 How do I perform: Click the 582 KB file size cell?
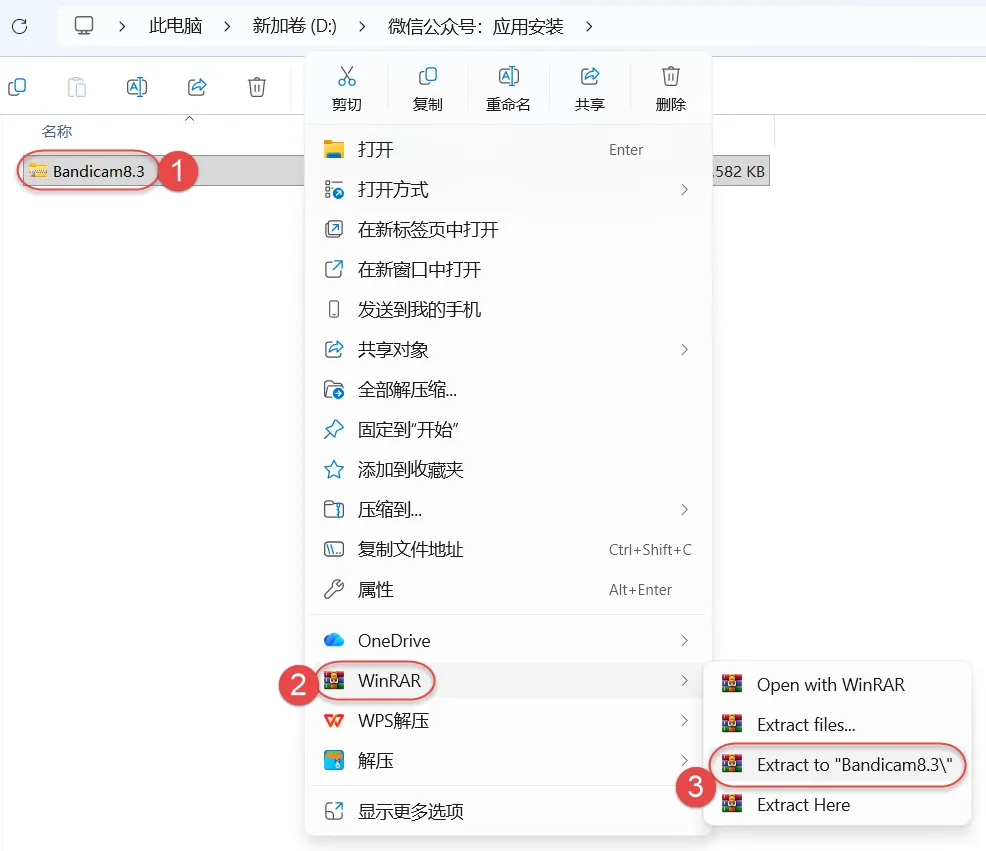pyautogui.click(x=740, y=171)
